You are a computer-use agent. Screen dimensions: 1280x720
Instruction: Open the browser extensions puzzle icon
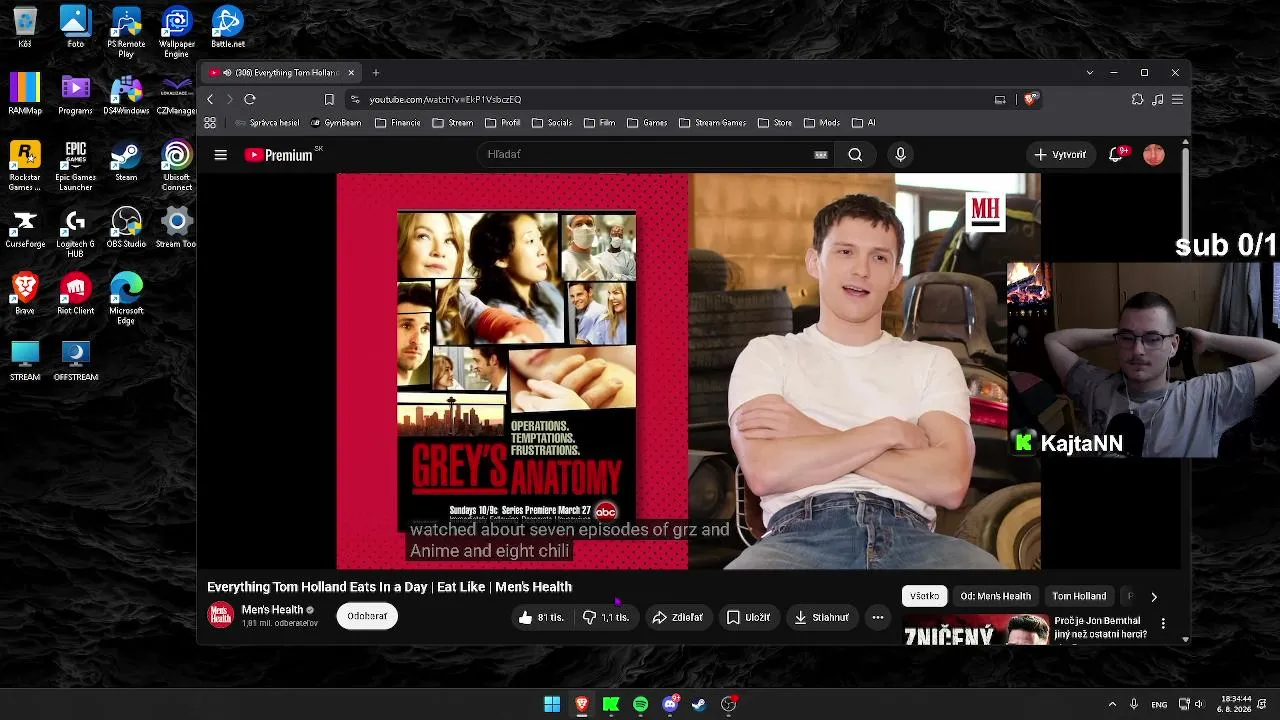[1137, 100]
